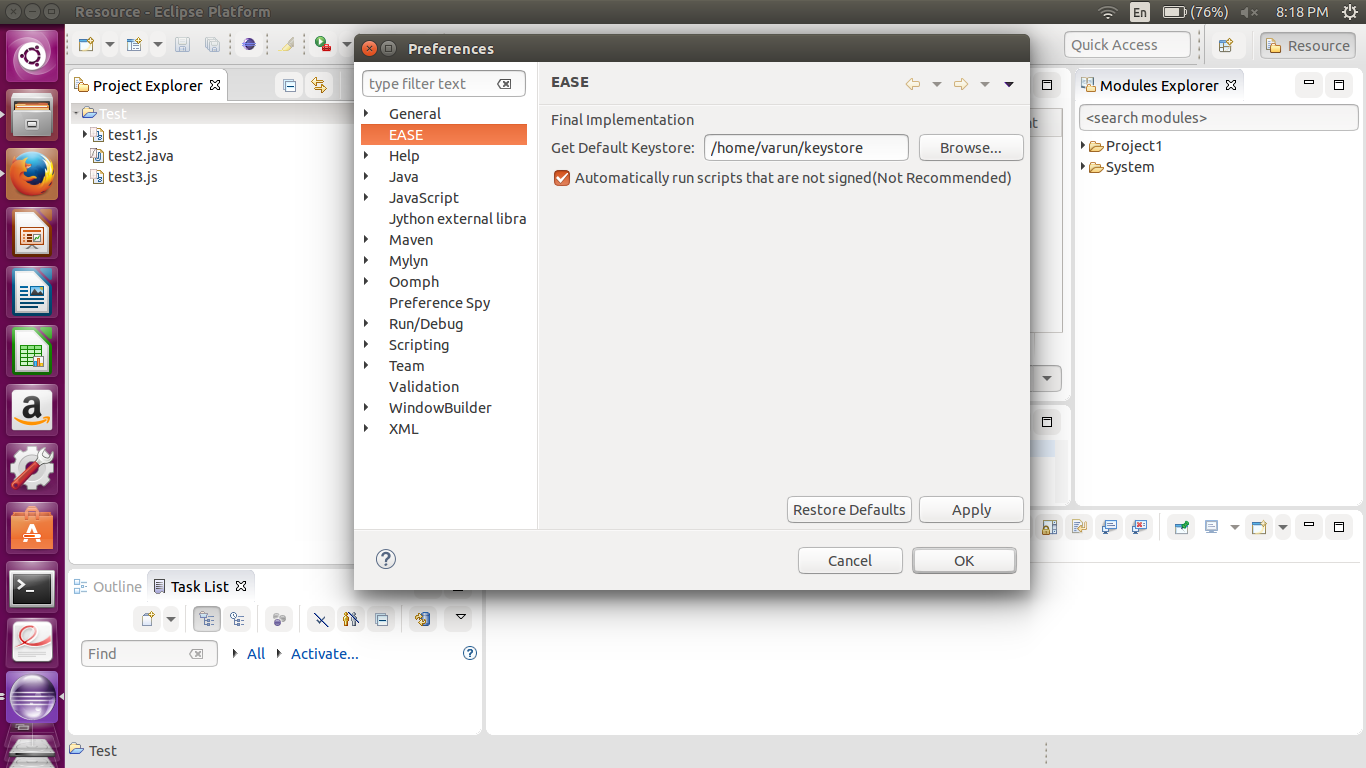Click the back arrow in Preferences header

pos(913,84)
